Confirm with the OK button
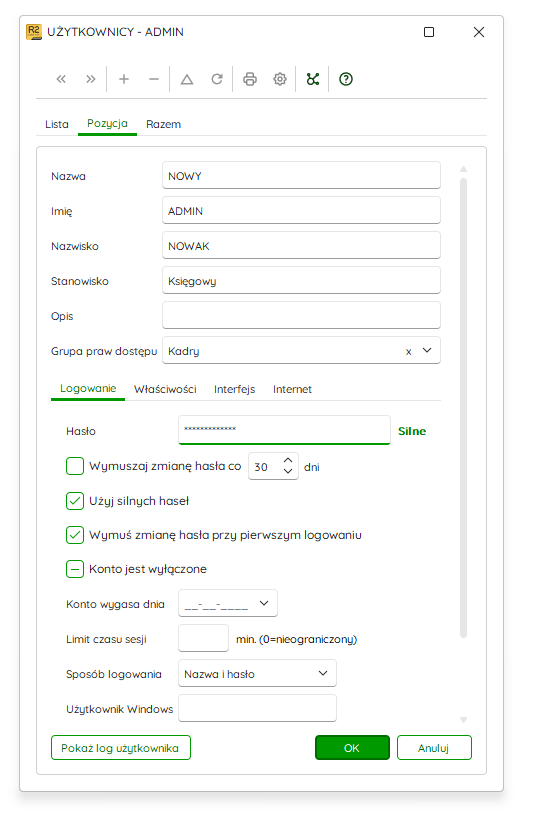This screenshot has height=824, width=540. click(x=352, y=748)
